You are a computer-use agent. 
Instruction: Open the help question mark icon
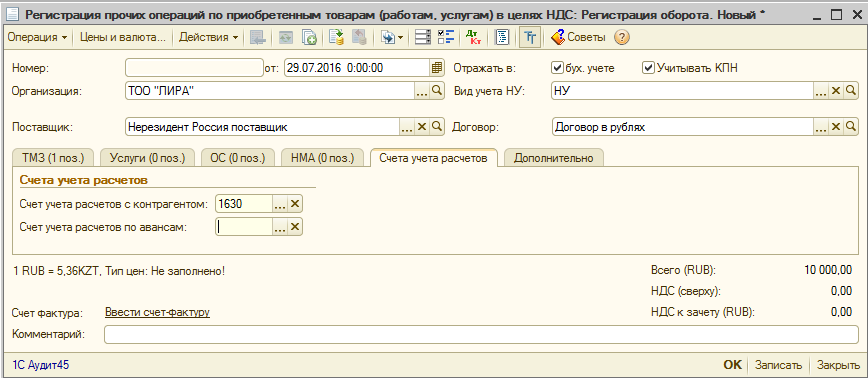622,38
